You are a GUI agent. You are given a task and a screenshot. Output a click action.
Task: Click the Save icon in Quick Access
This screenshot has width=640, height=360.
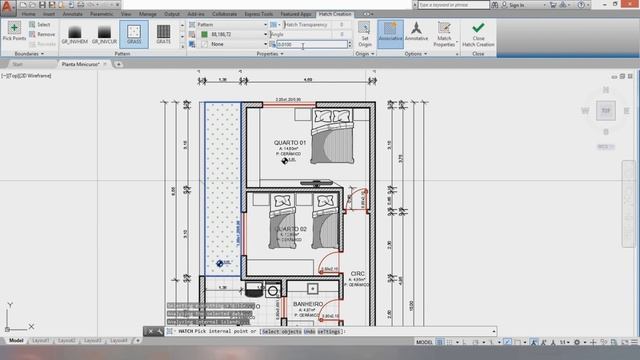pyautogui.click(x=42, y=5)
